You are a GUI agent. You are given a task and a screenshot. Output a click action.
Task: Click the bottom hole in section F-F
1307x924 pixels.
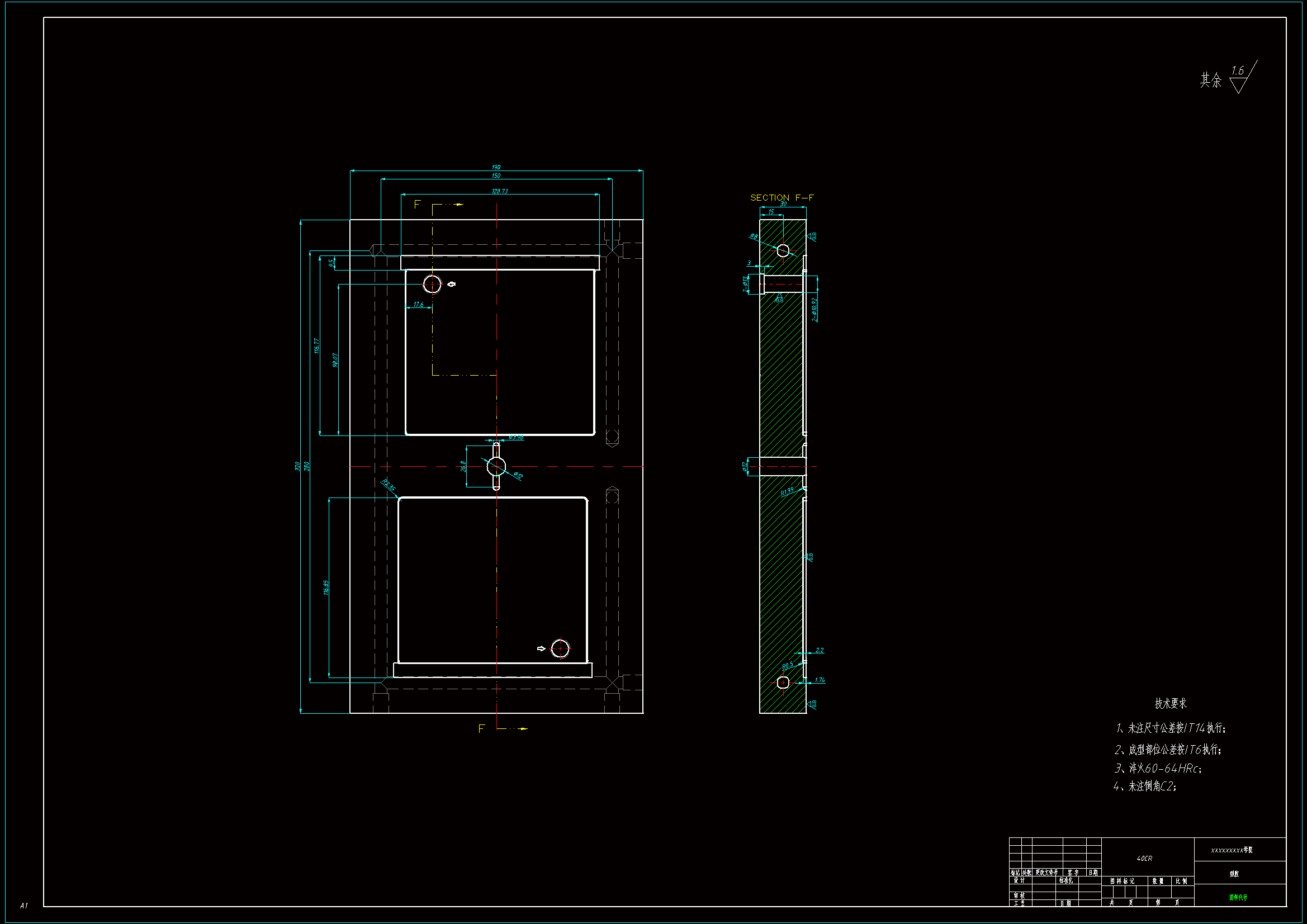coord(783,682)
